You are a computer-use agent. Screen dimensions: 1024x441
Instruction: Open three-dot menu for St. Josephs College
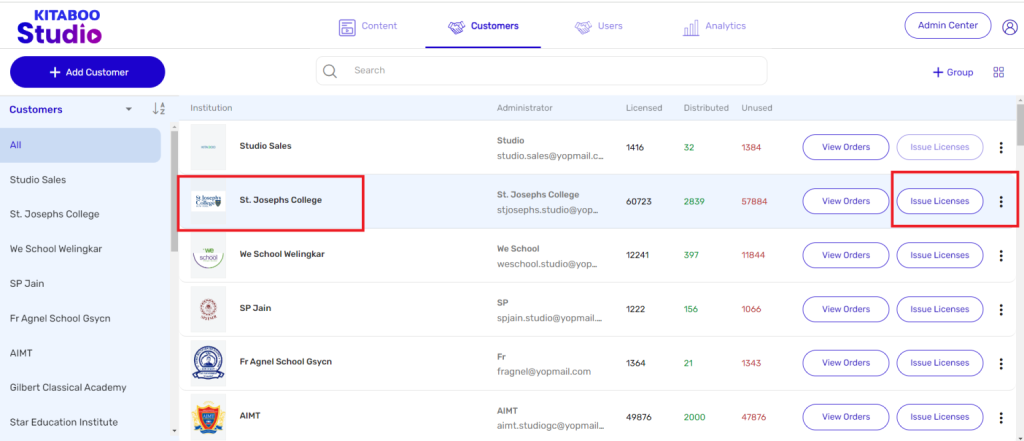pyautogui.click(x=1001, y=201)
